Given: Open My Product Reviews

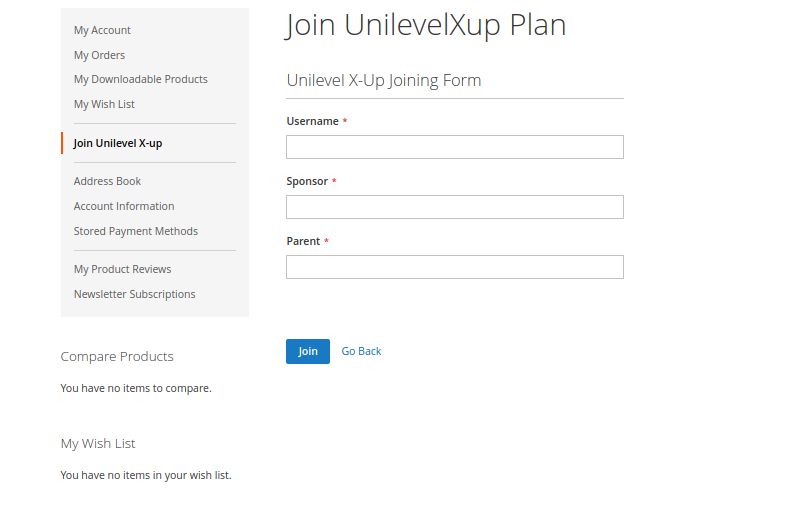Looking at the screenshot, I should (x=122, y=269).
